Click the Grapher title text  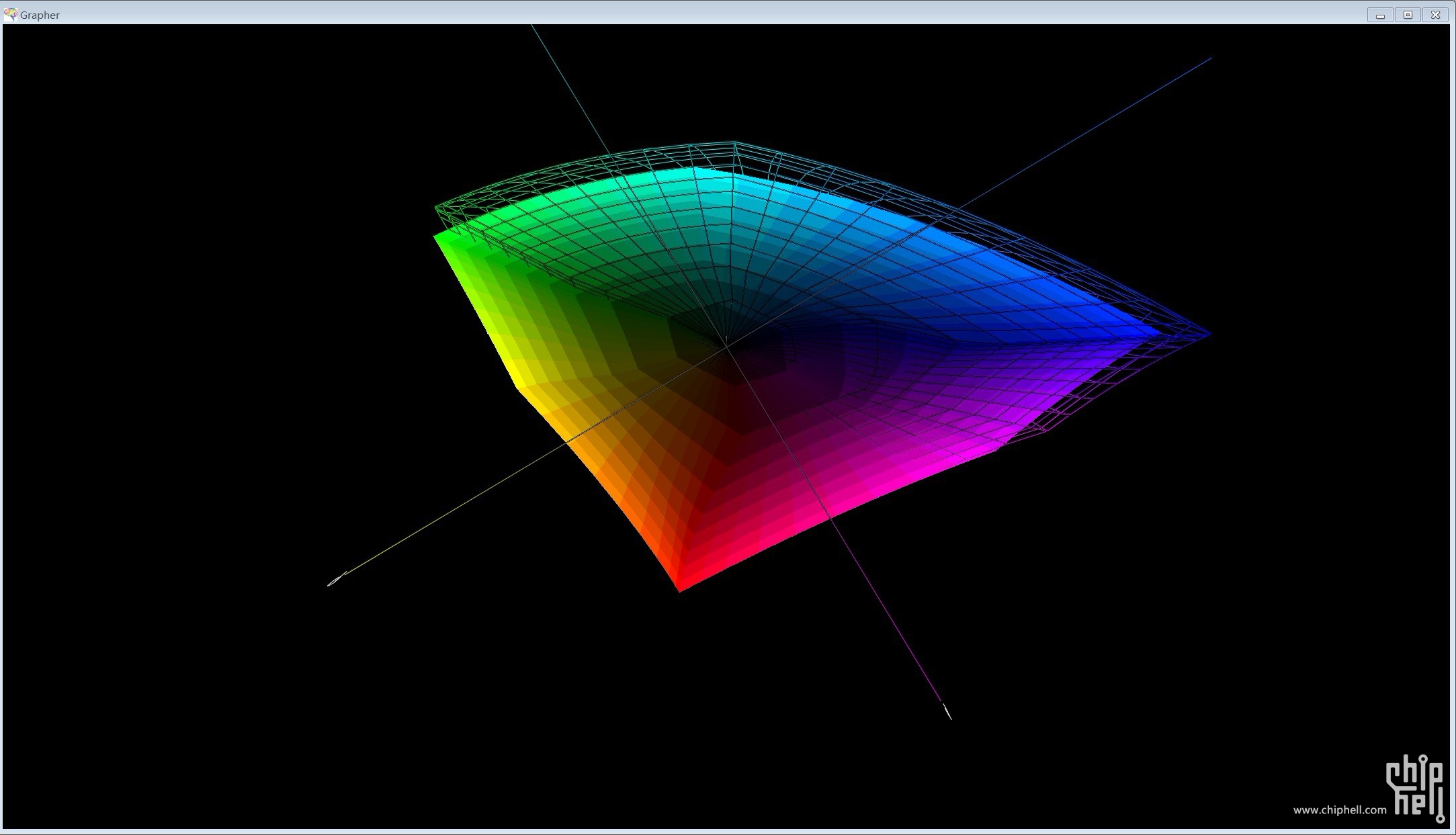click(x=40, y=15)
